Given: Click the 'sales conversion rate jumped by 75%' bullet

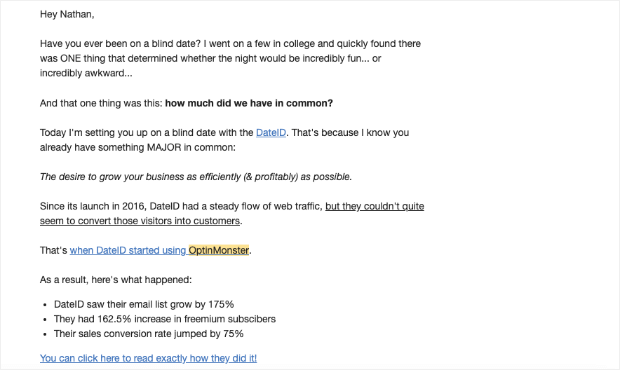Looking at the screenshot, I should pos(149,334).
